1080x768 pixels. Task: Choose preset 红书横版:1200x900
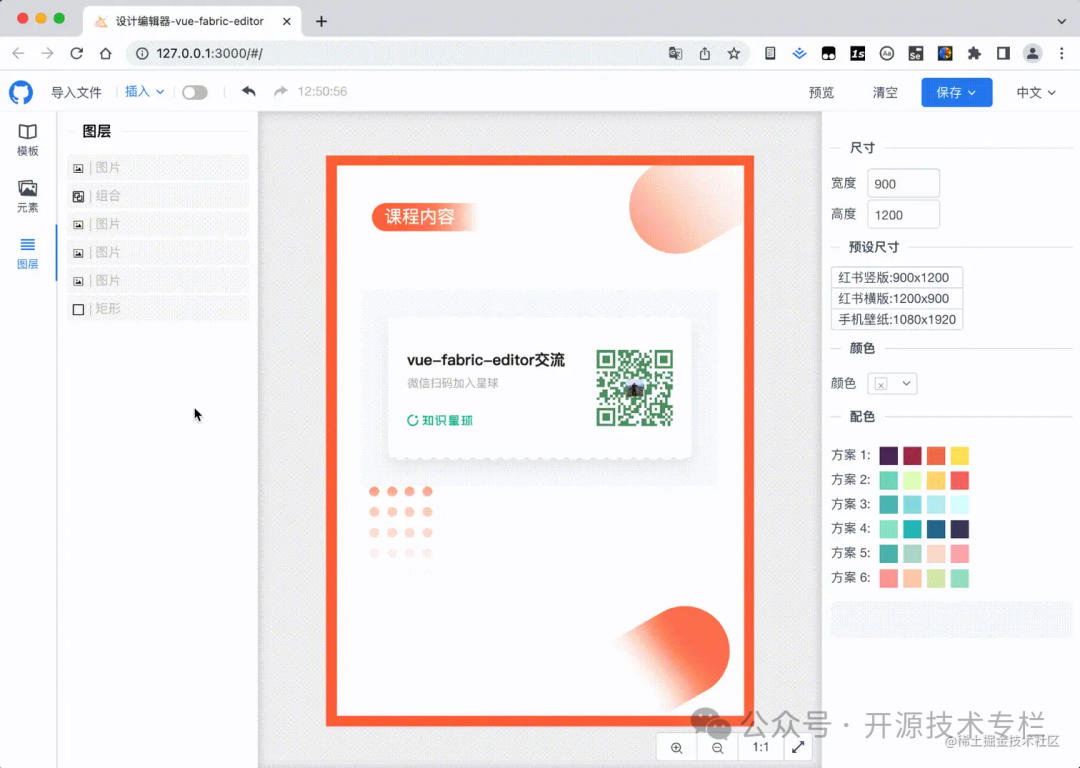(x=896, y=298)
